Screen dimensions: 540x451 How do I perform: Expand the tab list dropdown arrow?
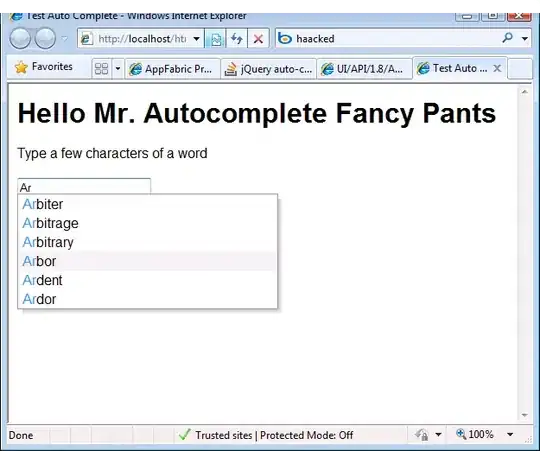117,69
